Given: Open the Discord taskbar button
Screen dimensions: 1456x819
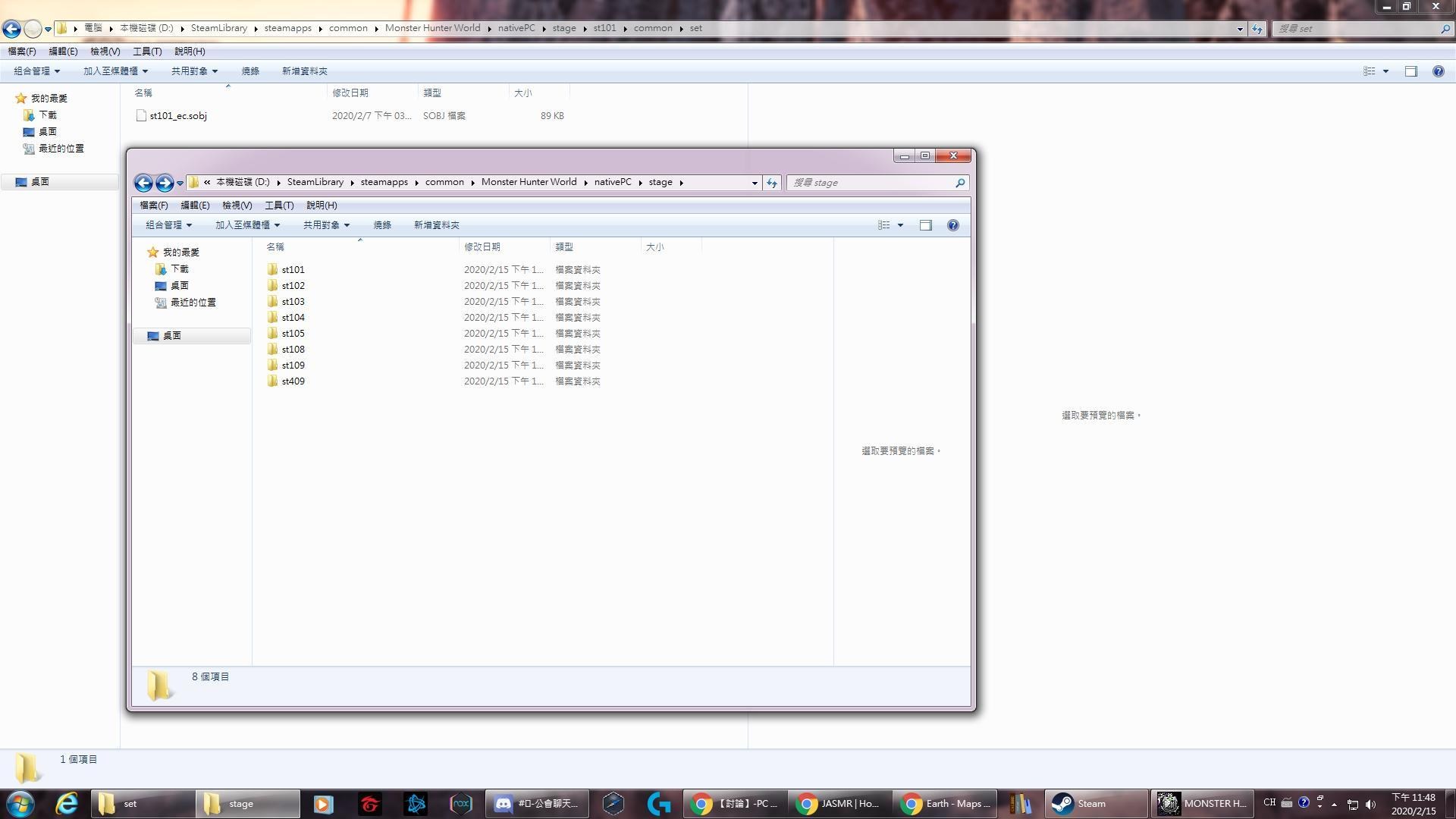Looking at the screenshot, I should coord(537,804).
